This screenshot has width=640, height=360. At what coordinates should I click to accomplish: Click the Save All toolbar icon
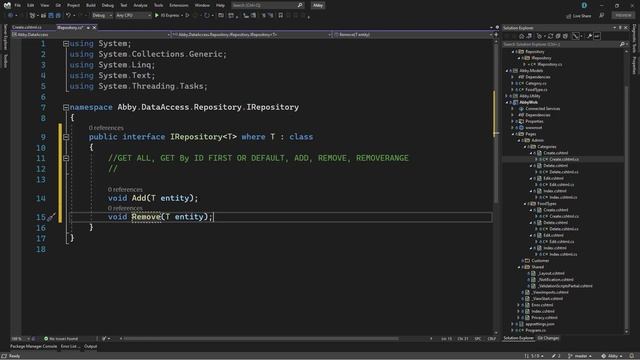[x=58, y=16]
